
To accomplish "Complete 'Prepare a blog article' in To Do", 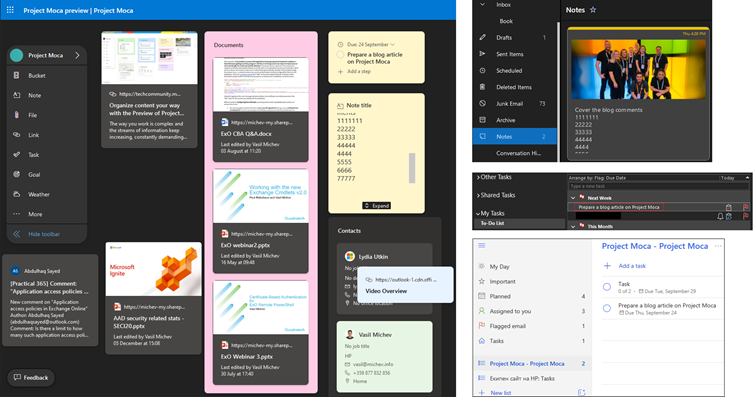I will pyautogui.click(x=607, y=308).
